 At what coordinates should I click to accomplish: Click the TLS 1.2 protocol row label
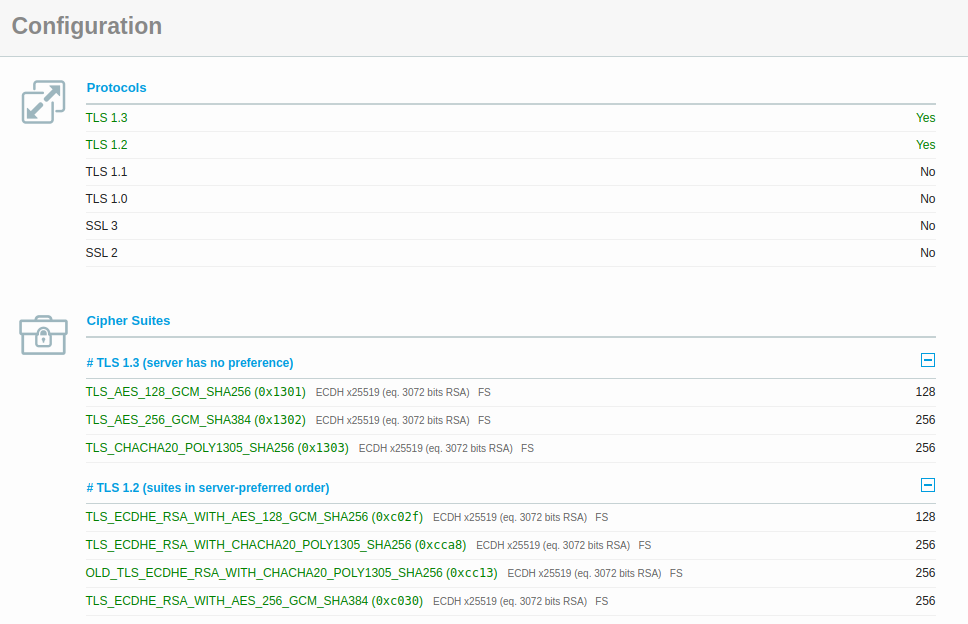pyautogui.click(x=106, y=145)
